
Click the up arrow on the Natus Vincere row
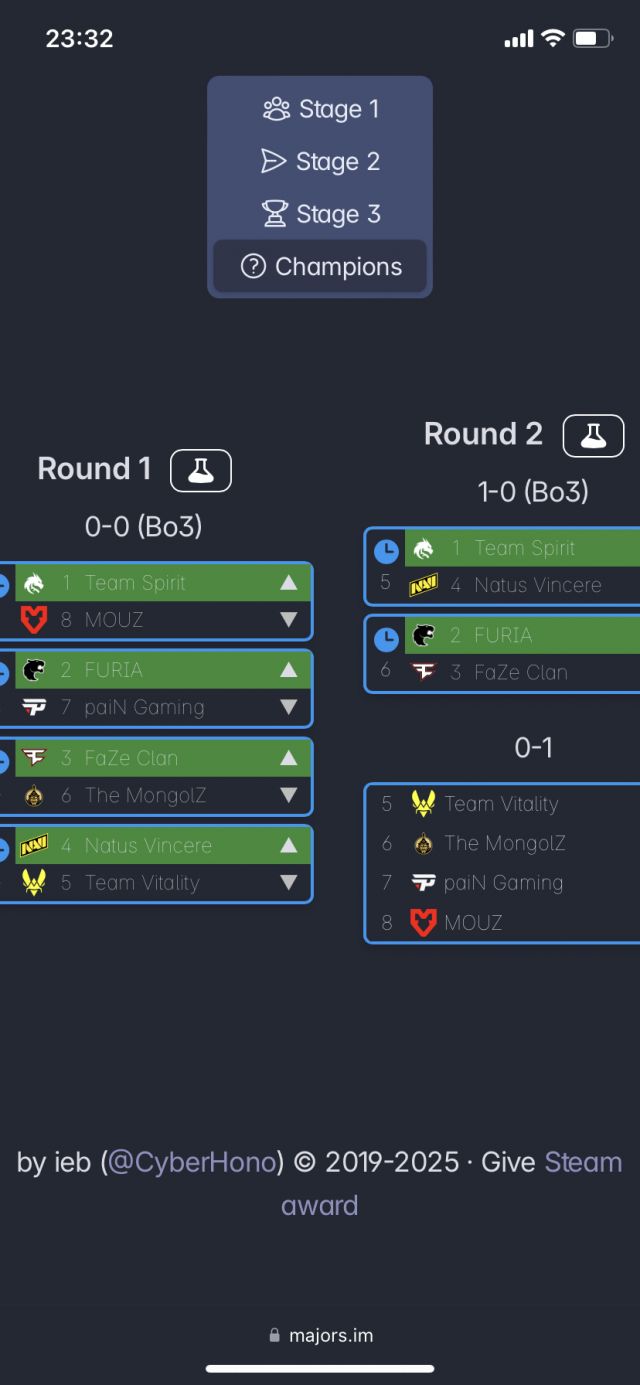(x=289, y=846)
